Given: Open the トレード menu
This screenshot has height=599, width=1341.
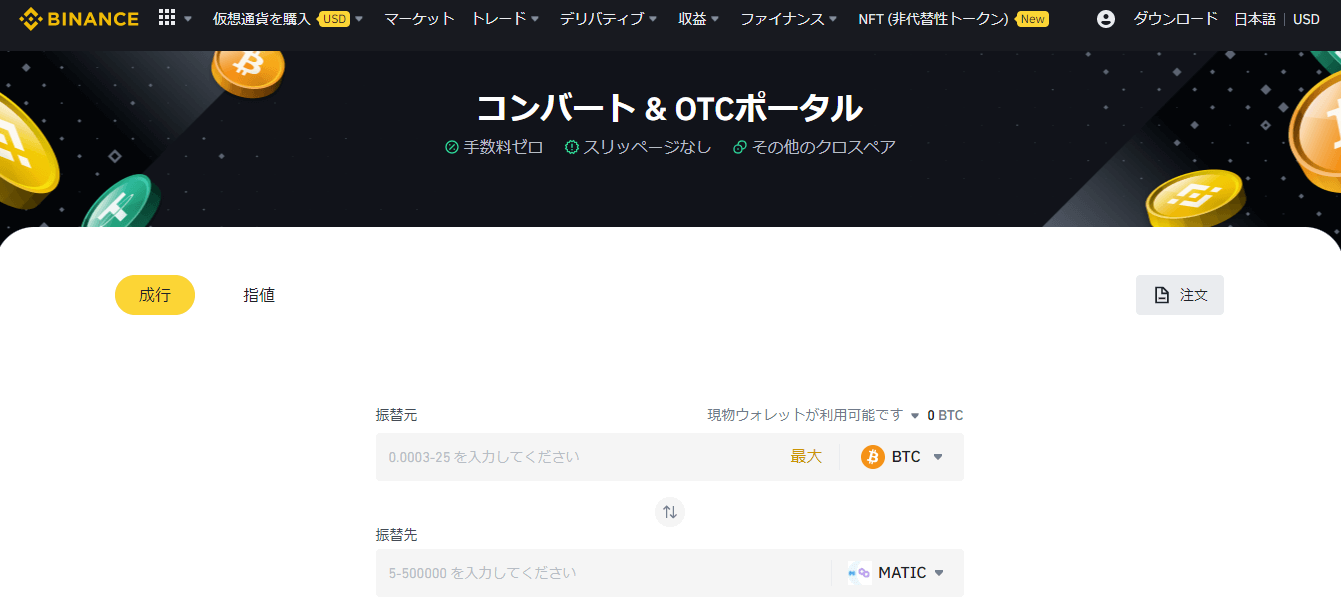Looking at the screenshot, I should [x=505, y=18].
